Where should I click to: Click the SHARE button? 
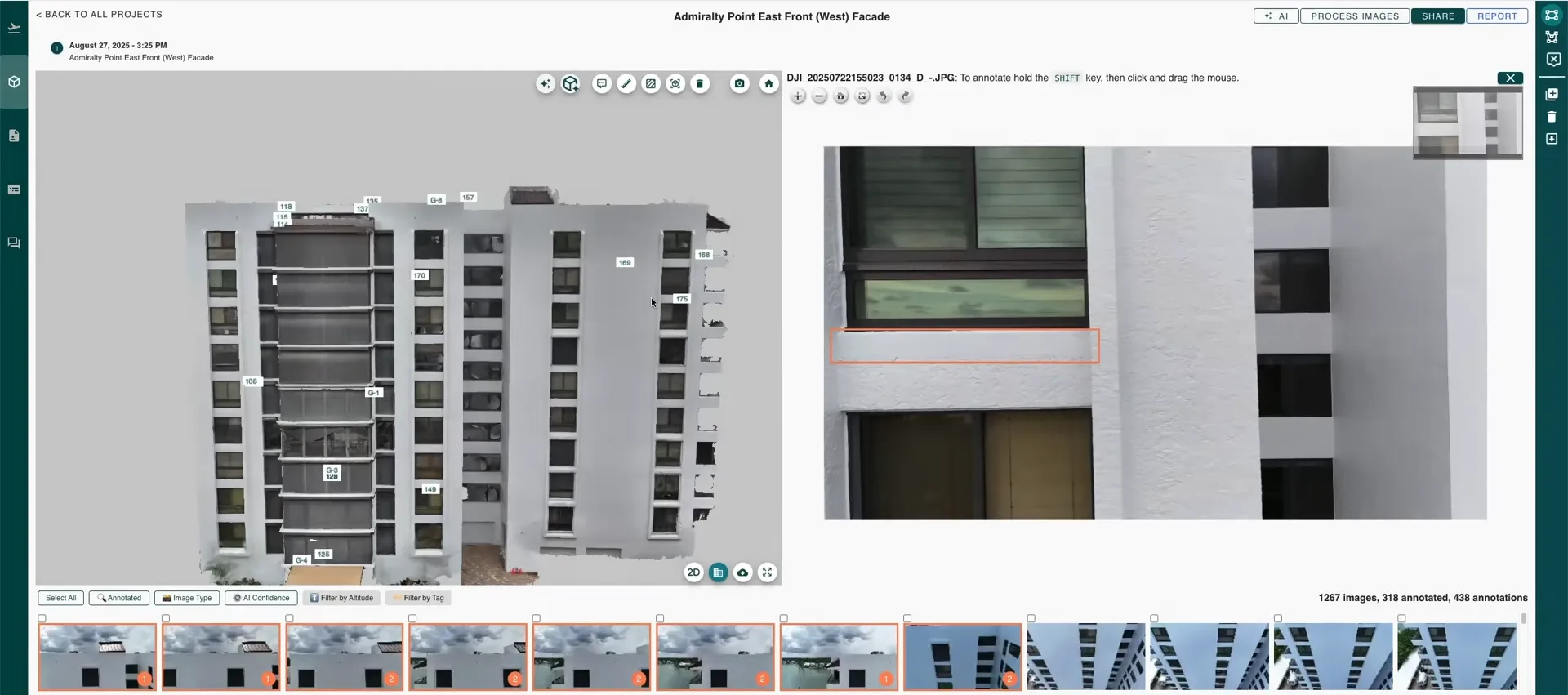[x=1438, y=16]
